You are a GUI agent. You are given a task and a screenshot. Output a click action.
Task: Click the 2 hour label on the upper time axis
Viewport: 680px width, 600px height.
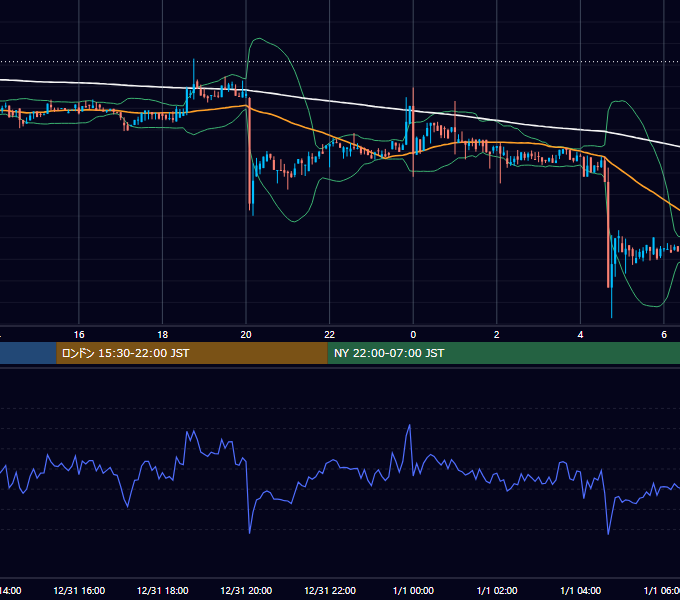click(497, 335)
